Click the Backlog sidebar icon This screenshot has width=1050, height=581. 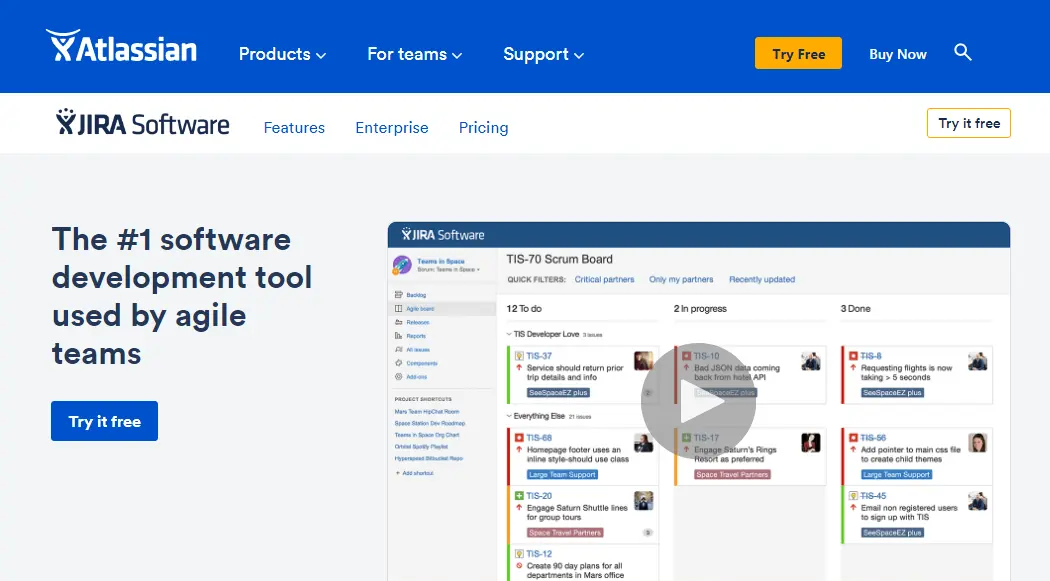pos(398,295)
